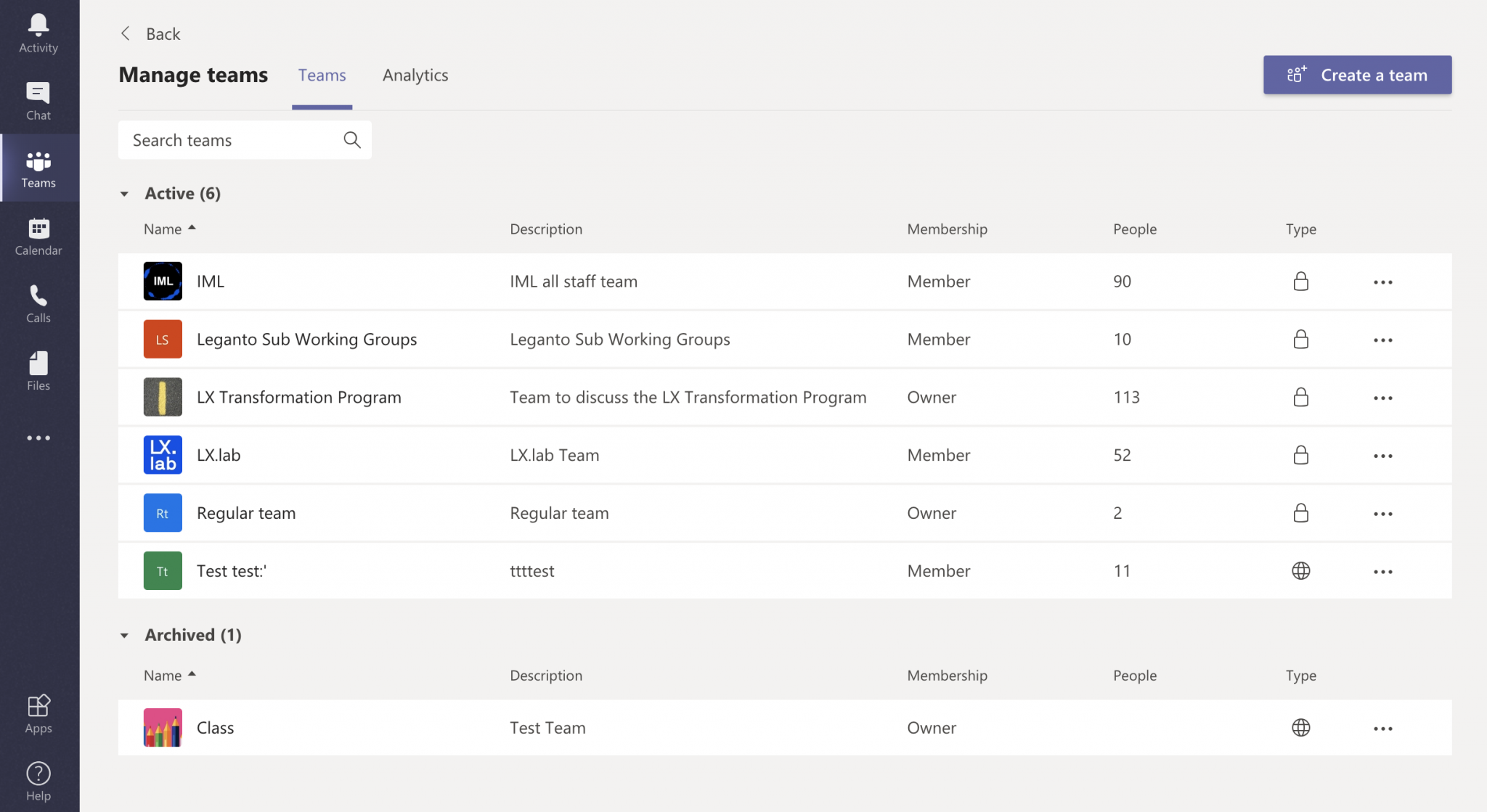The width and height of the screenshot is (1487, 812).
Task: Select the Regular team name
Action: point(246,513)
